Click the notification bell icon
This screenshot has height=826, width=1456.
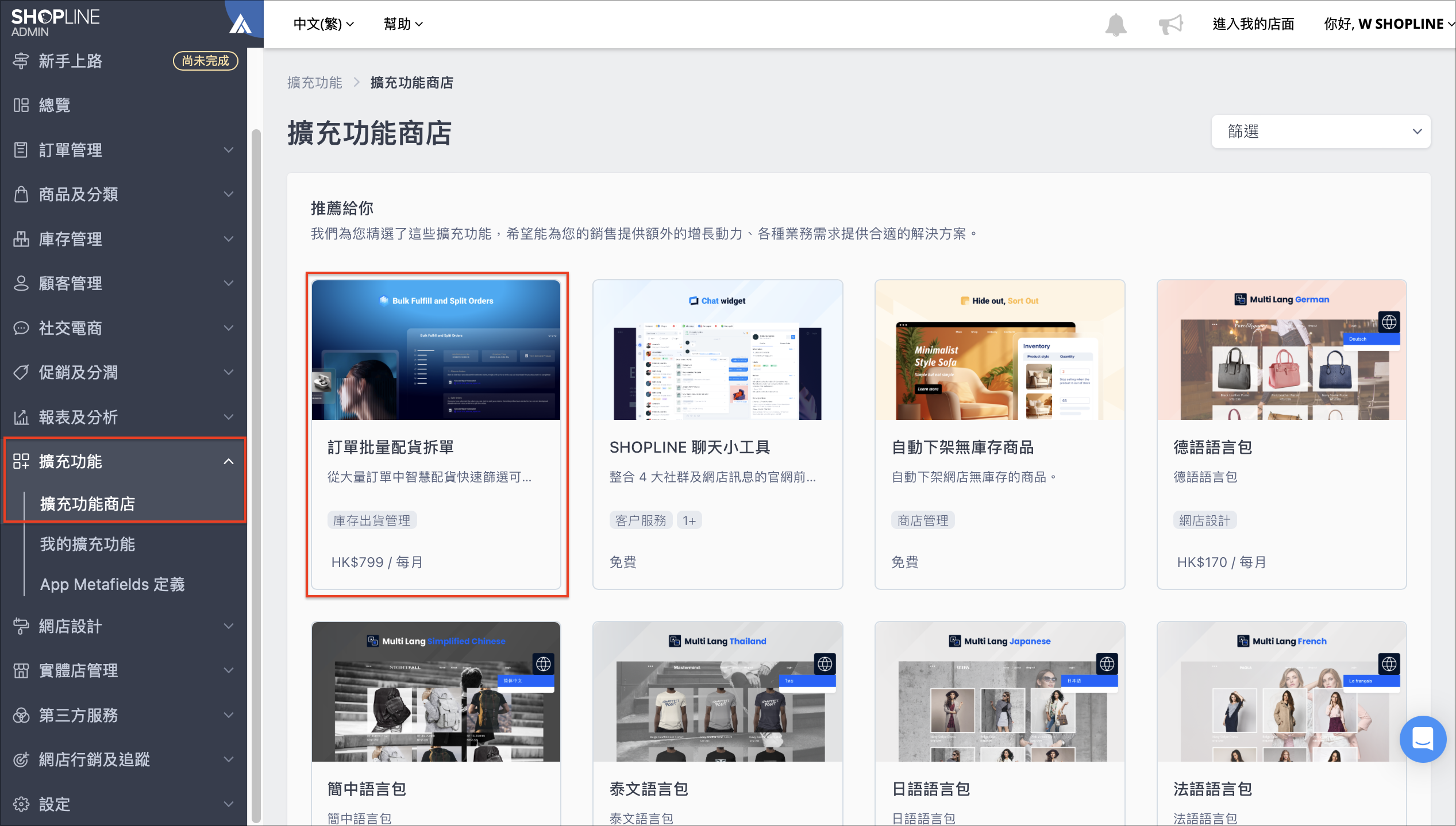[x=1115, y=24]
